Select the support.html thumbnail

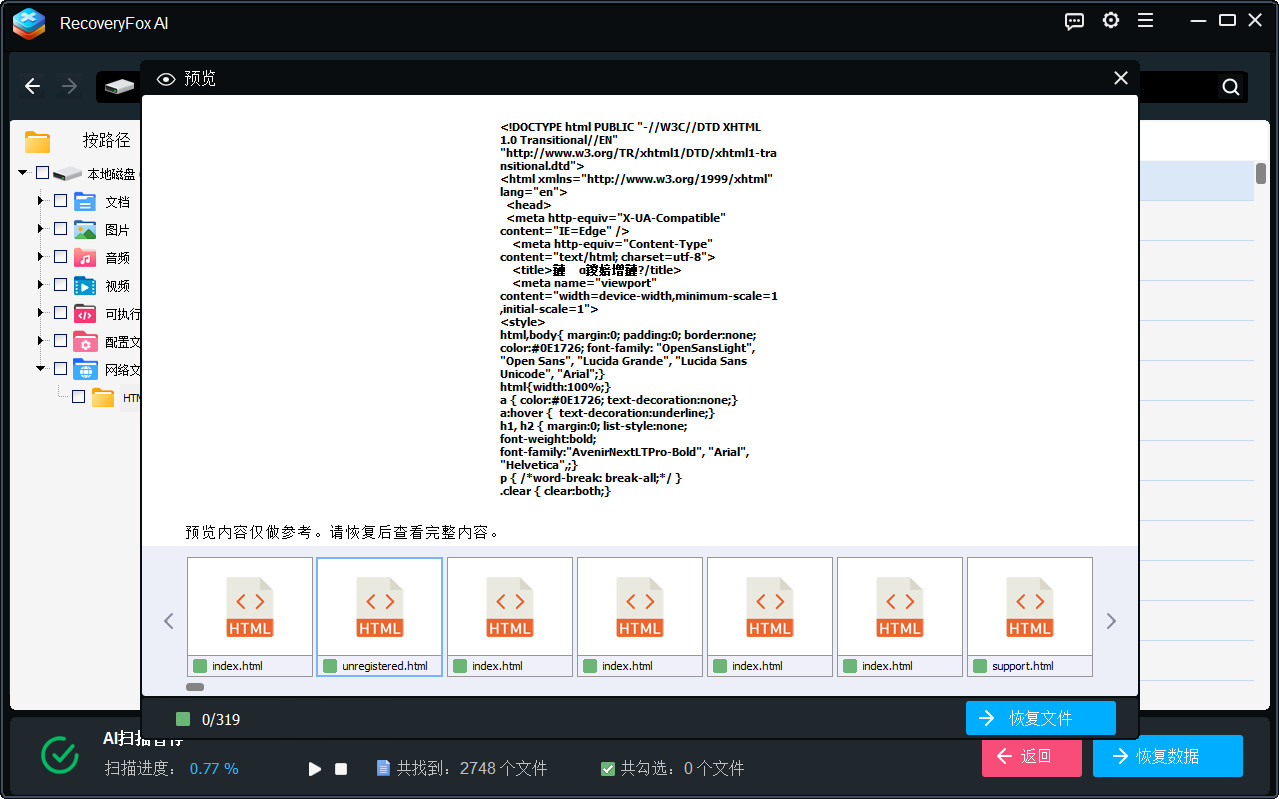click(1029, 607)
